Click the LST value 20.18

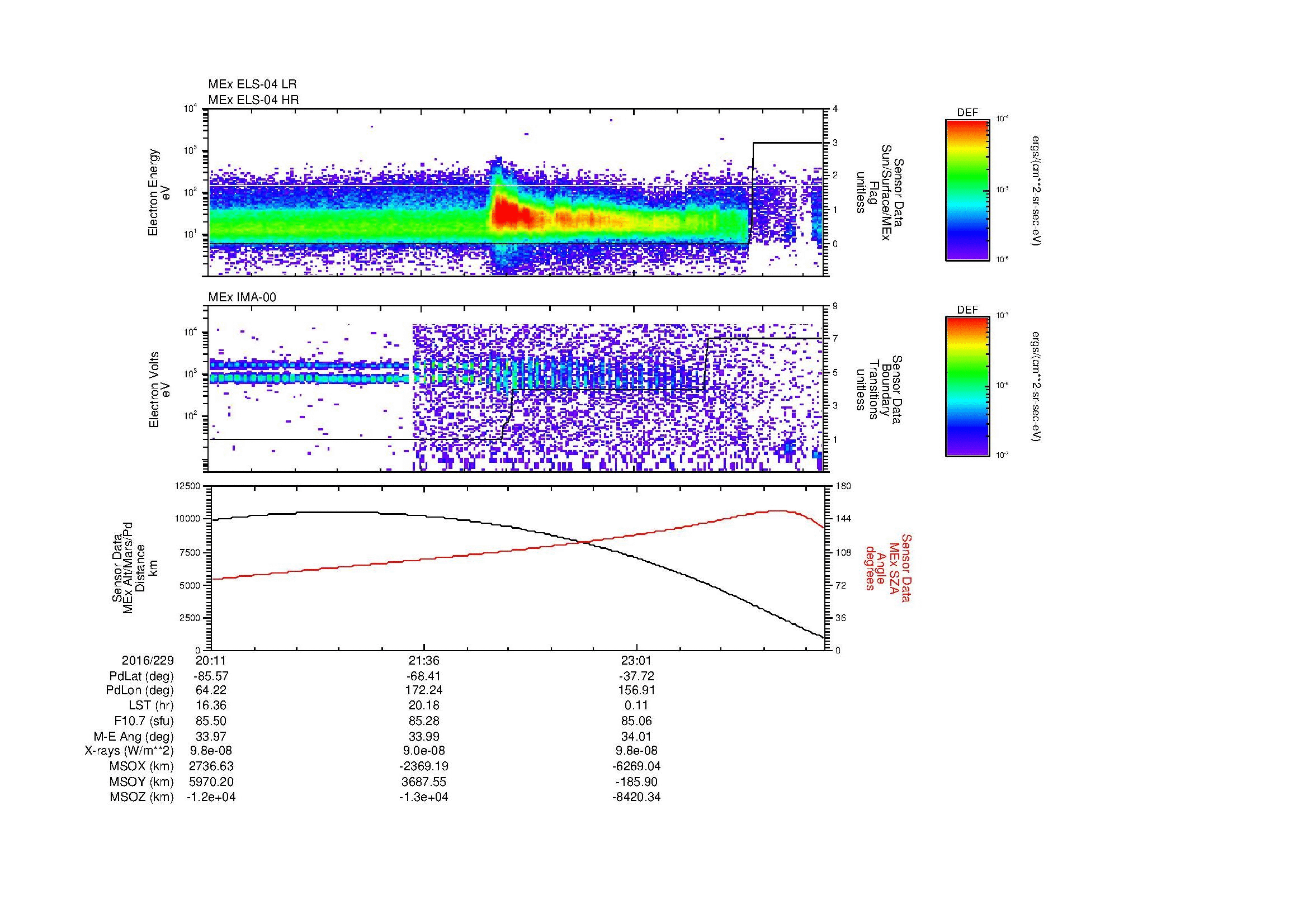pyautogui.click(x=424, y=706)
